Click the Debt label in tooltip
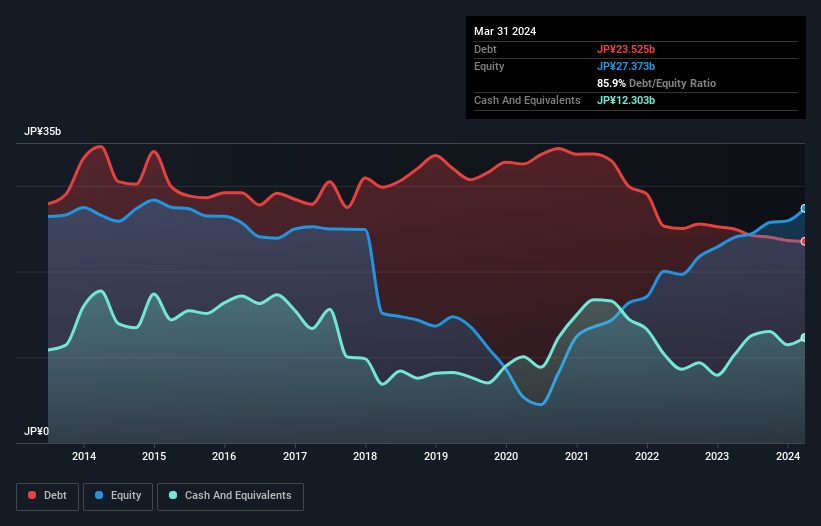 [485, 49]
